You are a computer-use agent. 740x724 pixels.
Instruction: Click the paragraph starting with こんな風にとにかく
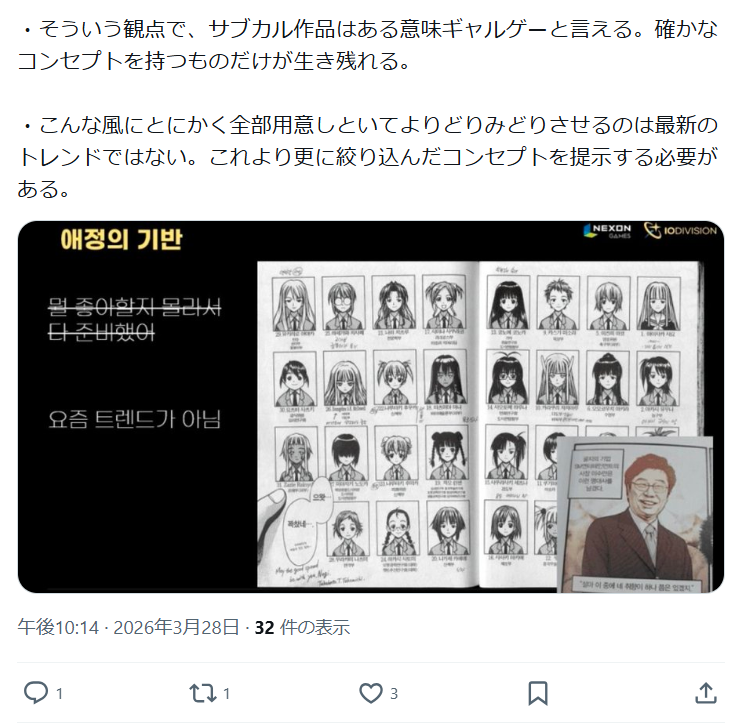point(370,157)
